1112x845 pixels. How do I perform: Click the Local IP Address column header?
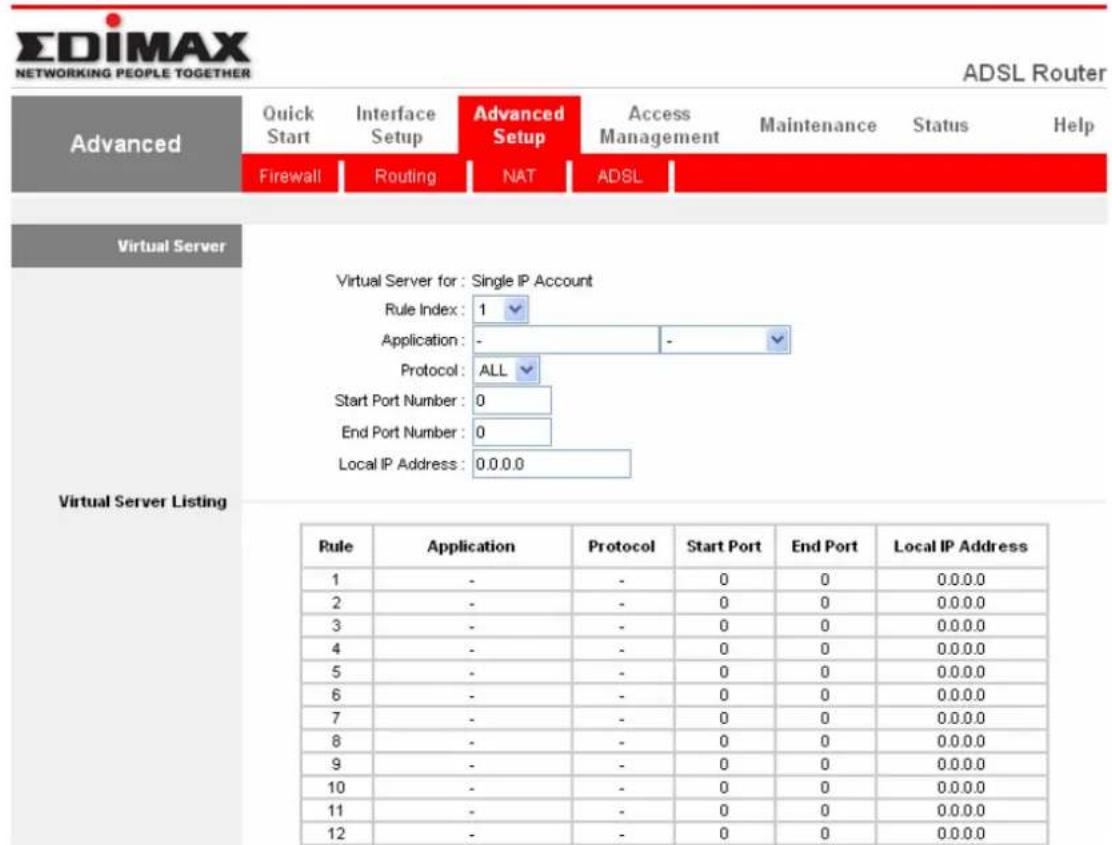961,546
